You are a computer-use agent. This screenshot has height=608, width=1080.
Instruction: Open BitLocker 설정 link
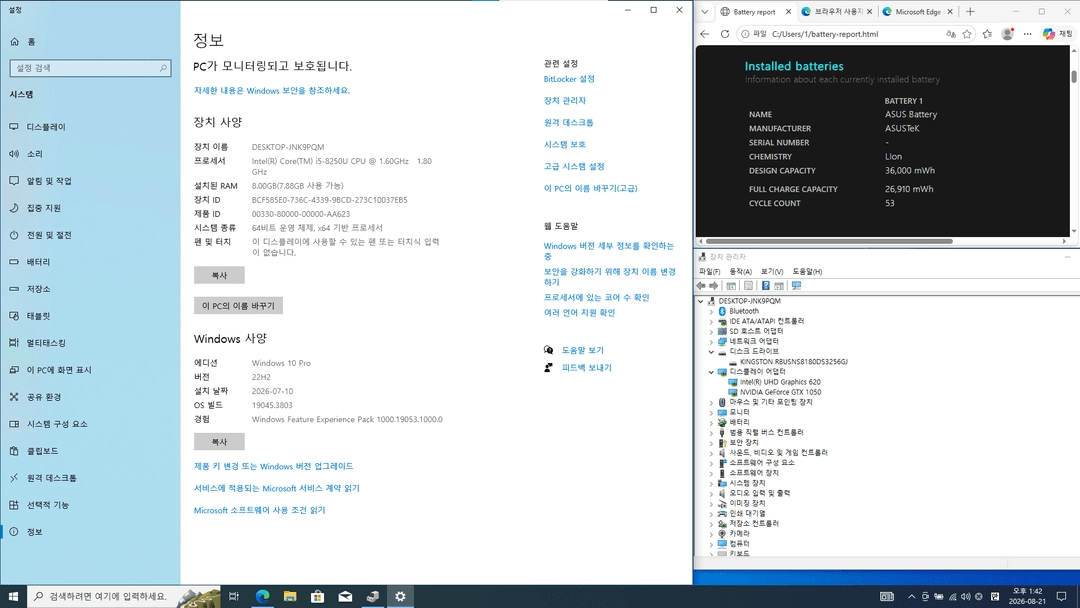[569, 79]
